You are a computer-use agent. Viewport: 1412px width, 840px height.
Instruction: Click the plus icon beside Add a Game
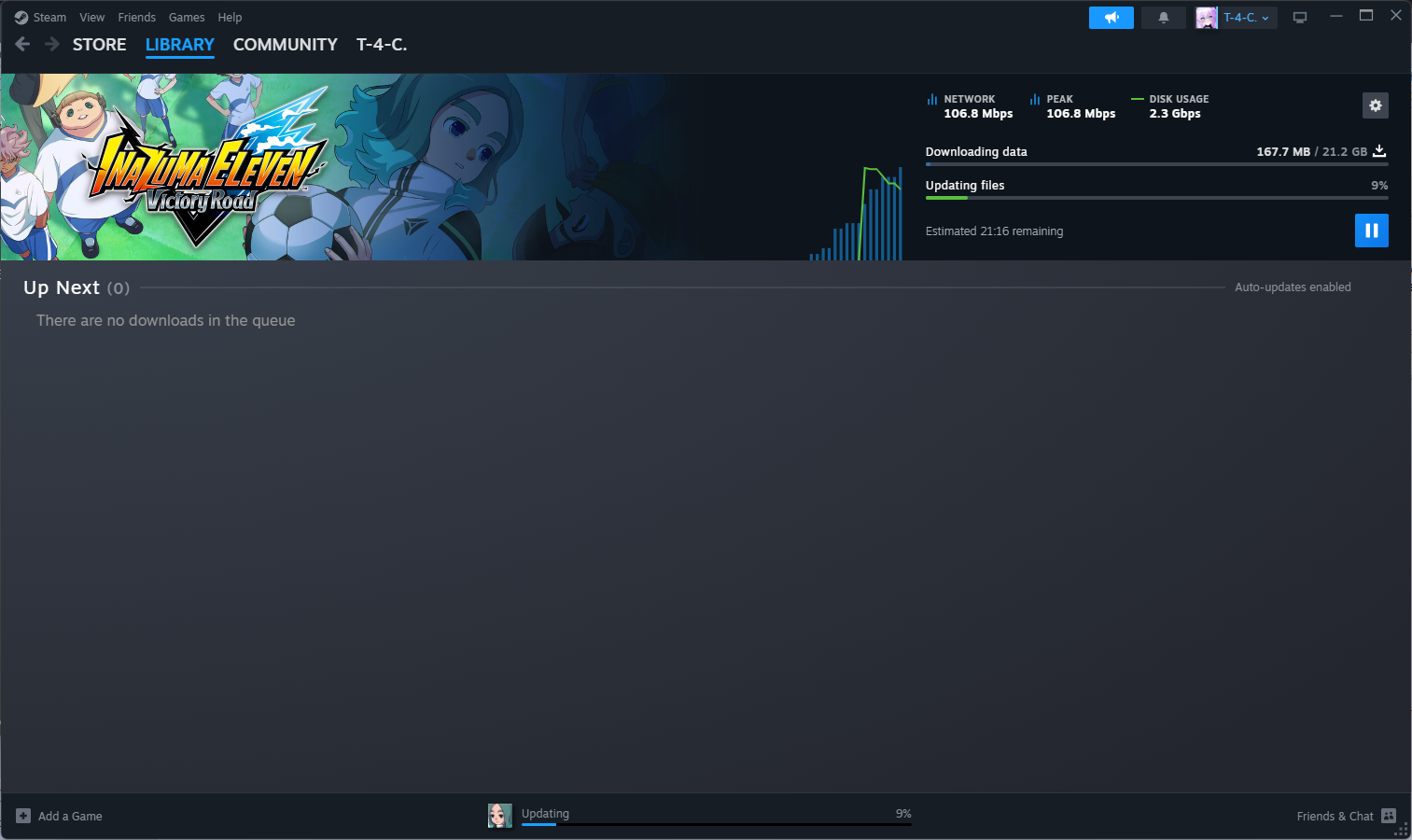tap(23, 816)
